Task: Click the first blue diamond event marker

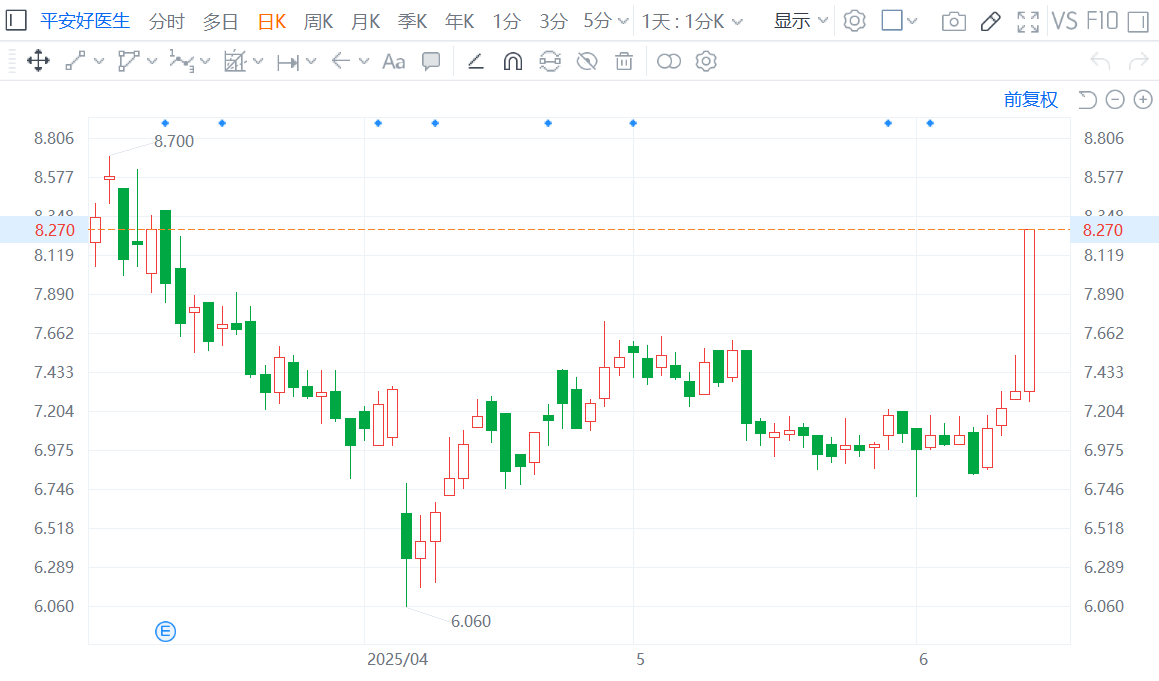Action: click(165, 123)
